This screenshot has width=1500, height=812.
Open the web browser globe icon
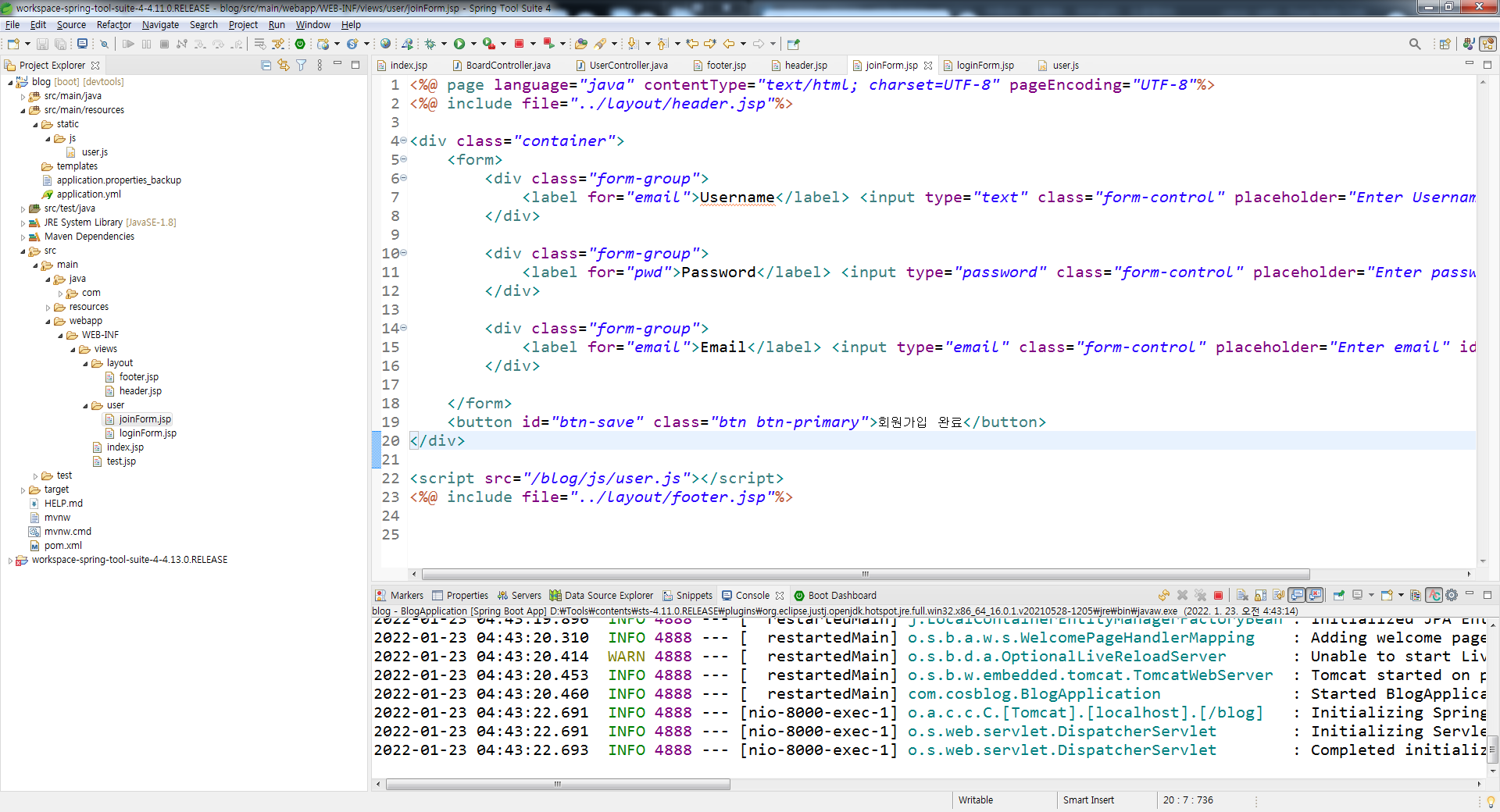point(385,44)
